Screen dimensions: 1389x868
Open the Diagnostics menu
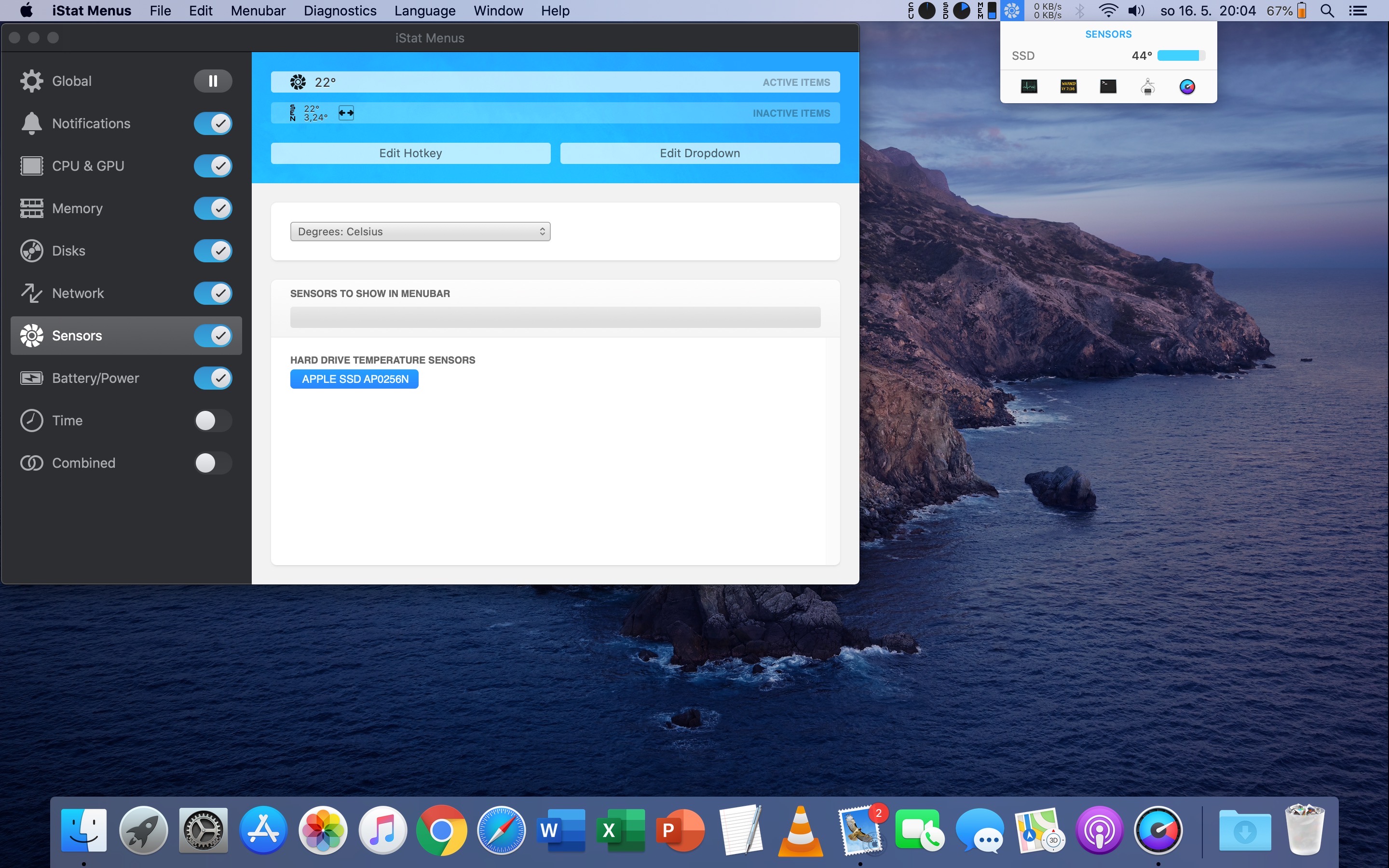(x=340, y=11)
